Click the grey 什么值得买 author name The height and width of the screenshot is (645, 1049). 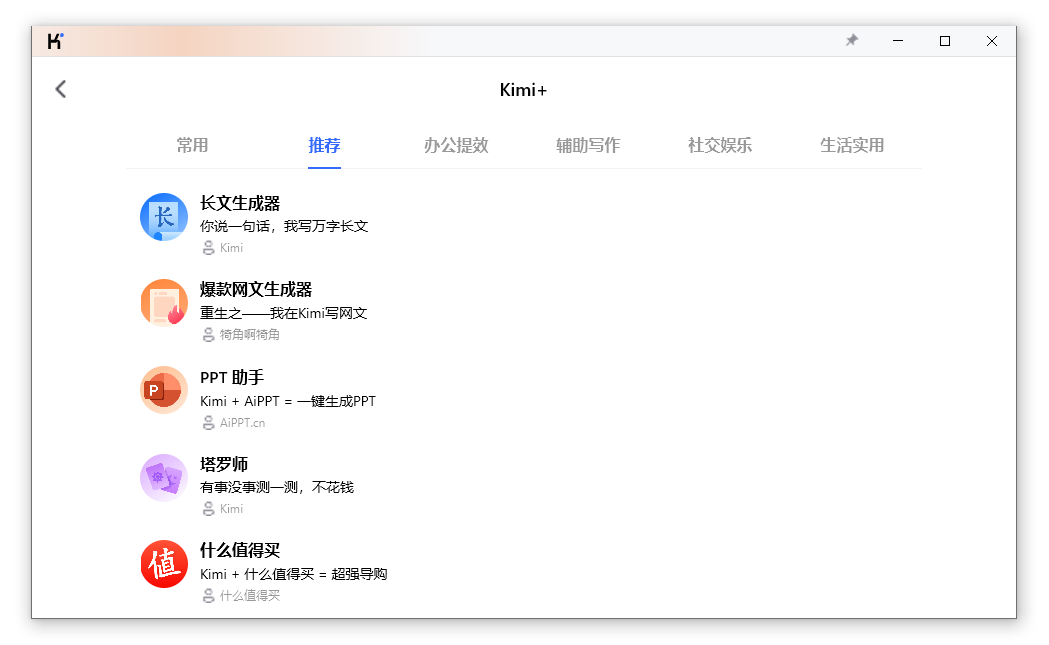click(x=250, y=595)
